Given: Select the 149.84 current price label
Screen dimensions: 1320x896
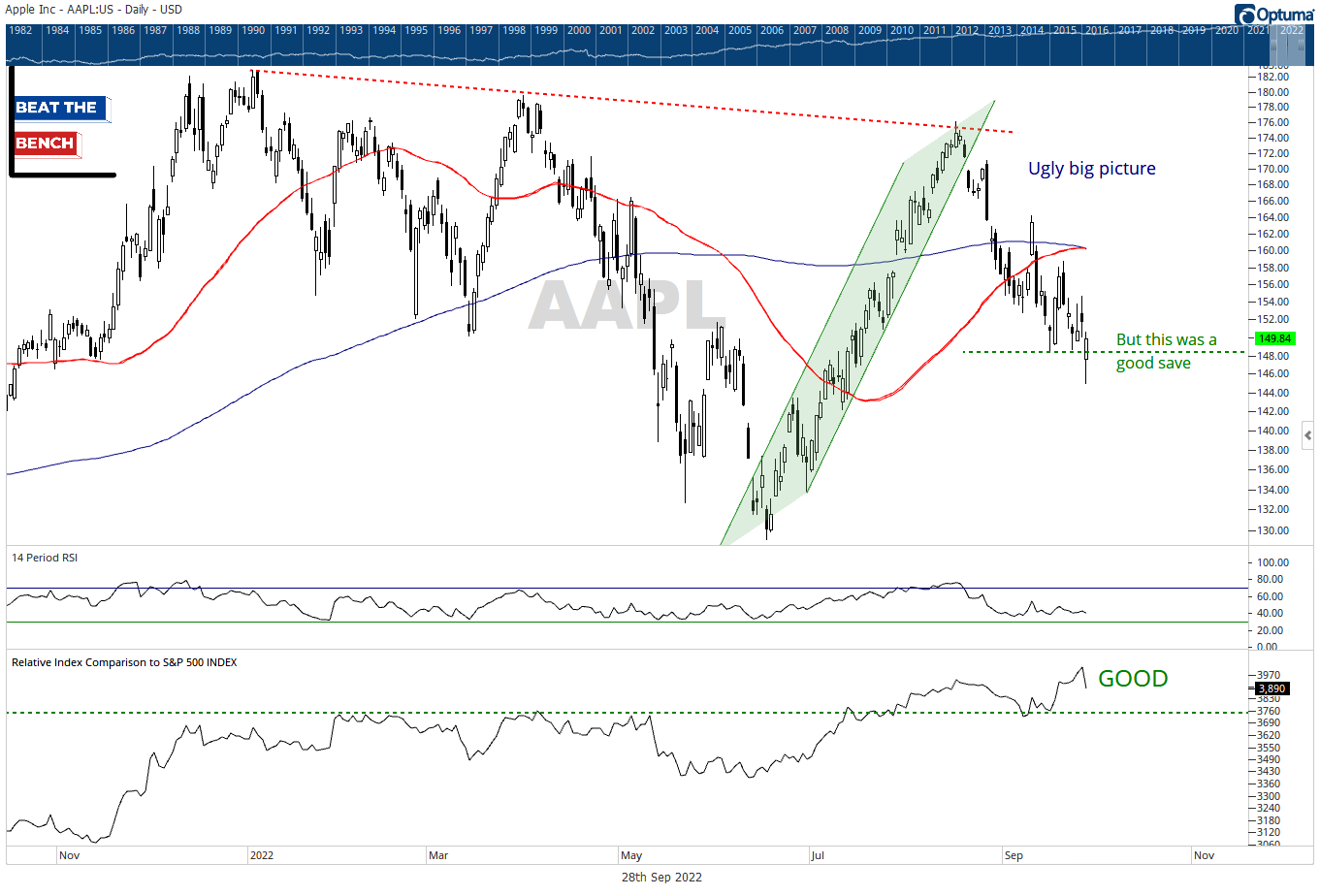Looking at the screenshot, I should (1273, 338).
